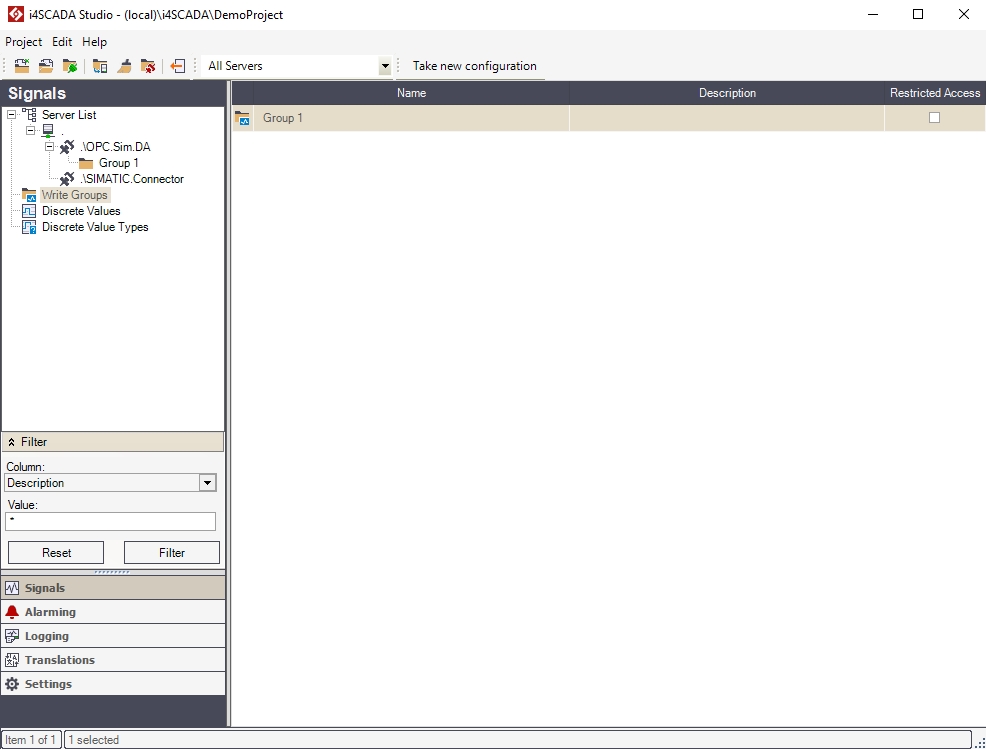Click the open project toolbar icon
This screenshot has width=986, height=749.
coord(45,66)
